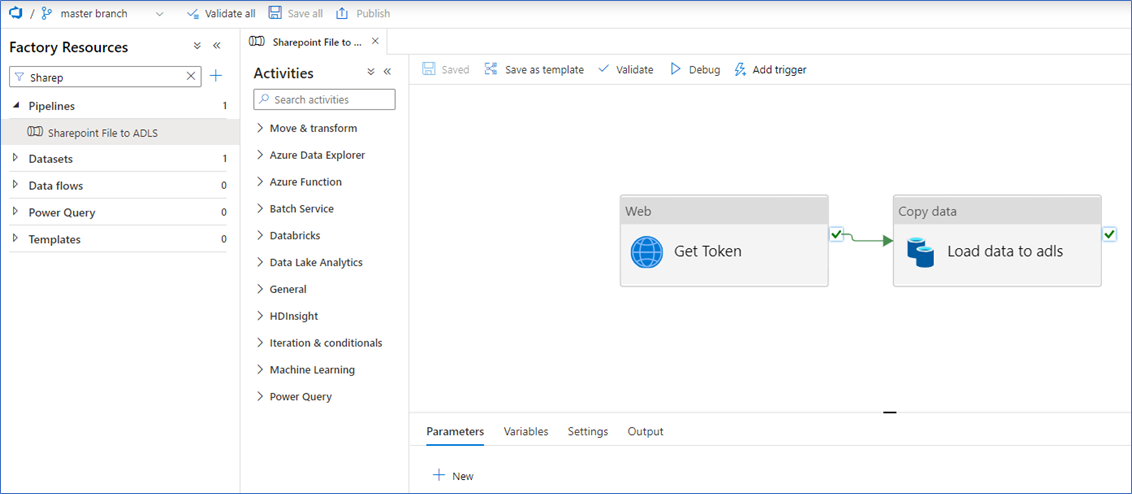The image size is (1132, 494).
Task: Click New to add a parameter
Action: pyautogui.click(x=453, y=476)
